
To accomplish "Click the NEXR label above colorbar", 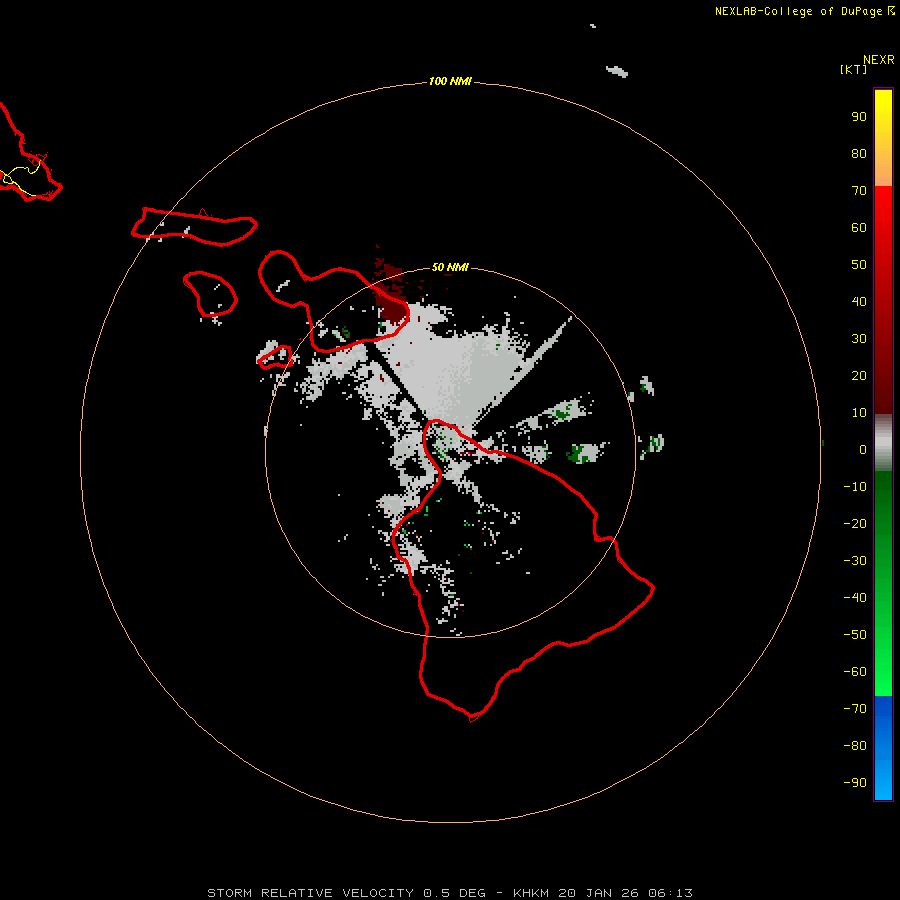I will pyautogui.click(x=879, y=60).
